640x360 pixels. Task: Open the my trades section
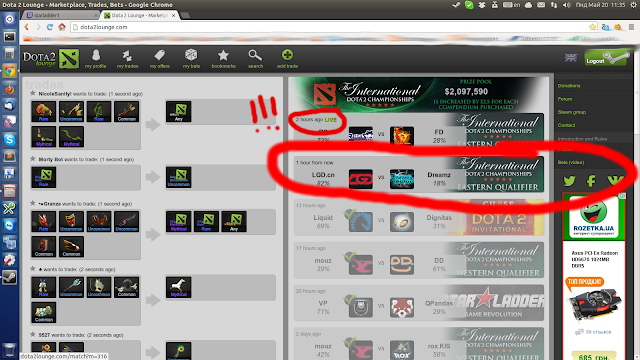tap(127, 59)
